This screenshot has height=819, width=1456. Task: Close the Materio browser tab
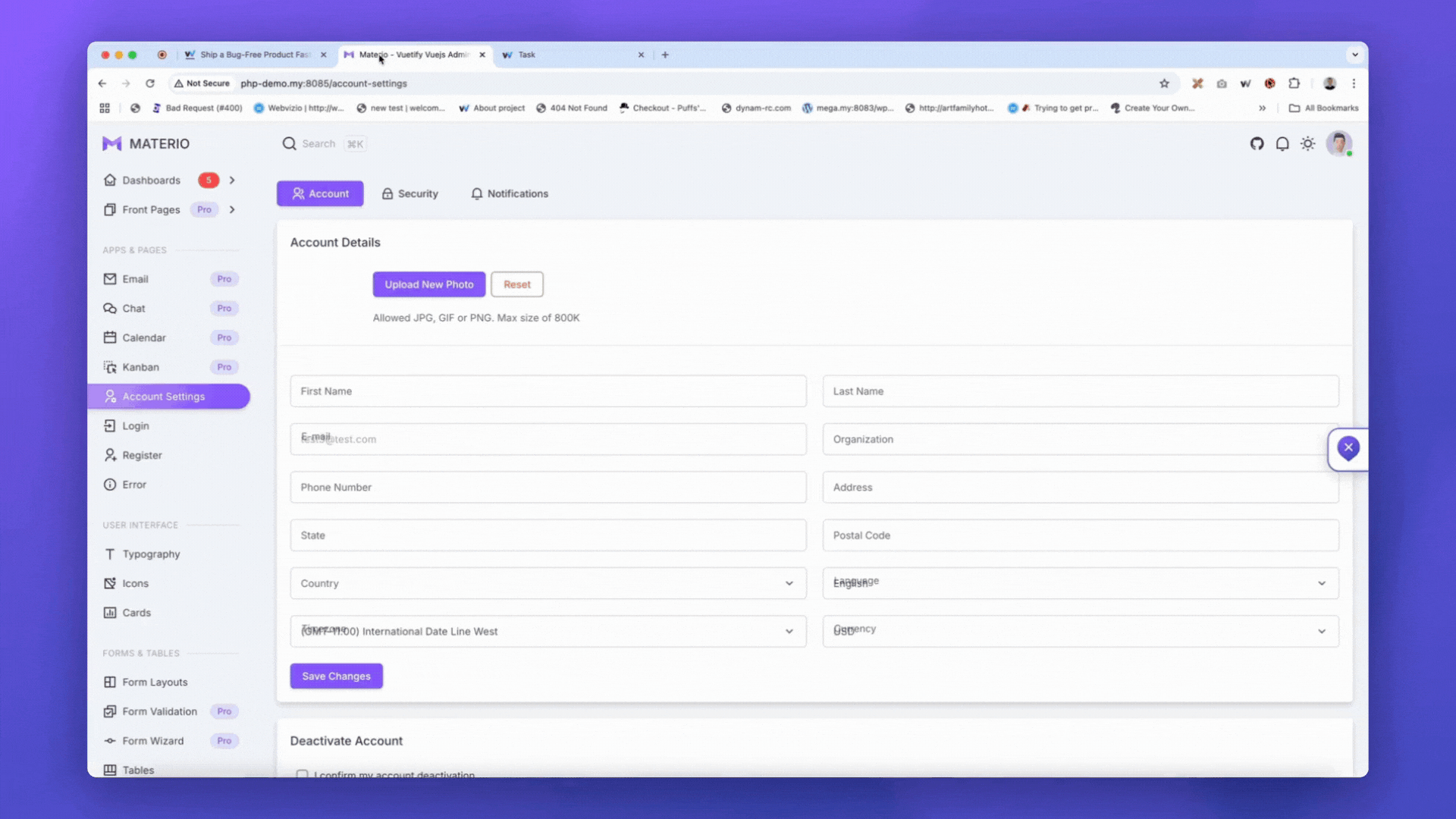click(482, 55)
